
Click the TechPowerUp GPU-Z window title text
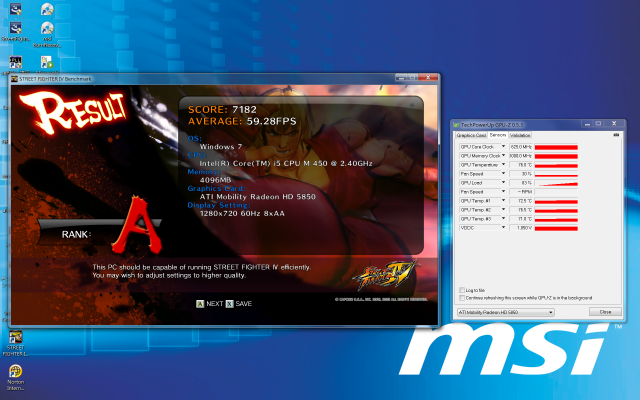click(491, 125)
